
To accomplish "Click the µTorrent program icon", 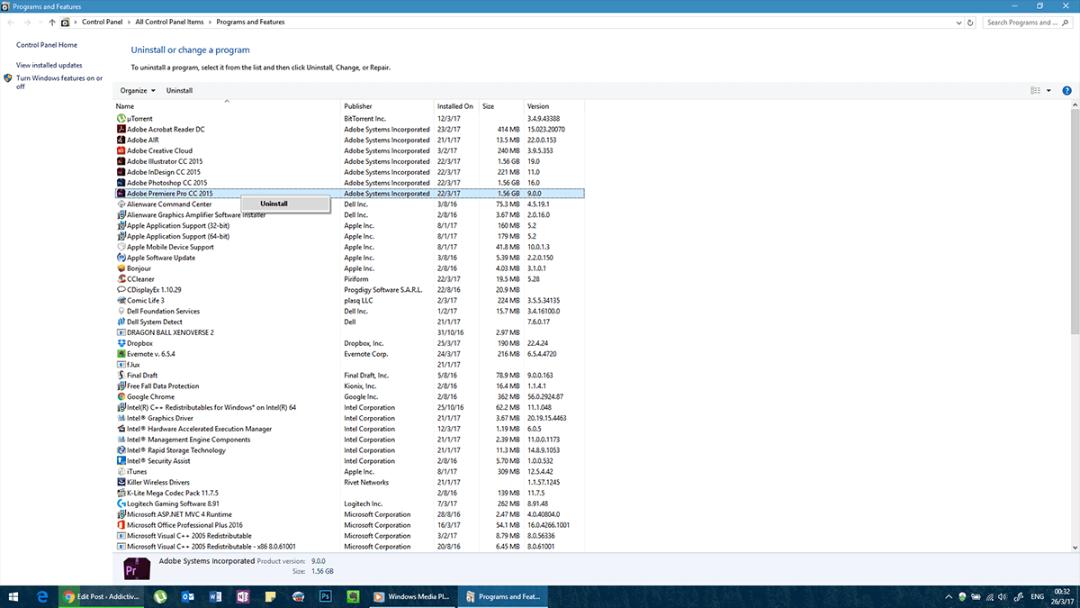I will [x=121, y=118].
